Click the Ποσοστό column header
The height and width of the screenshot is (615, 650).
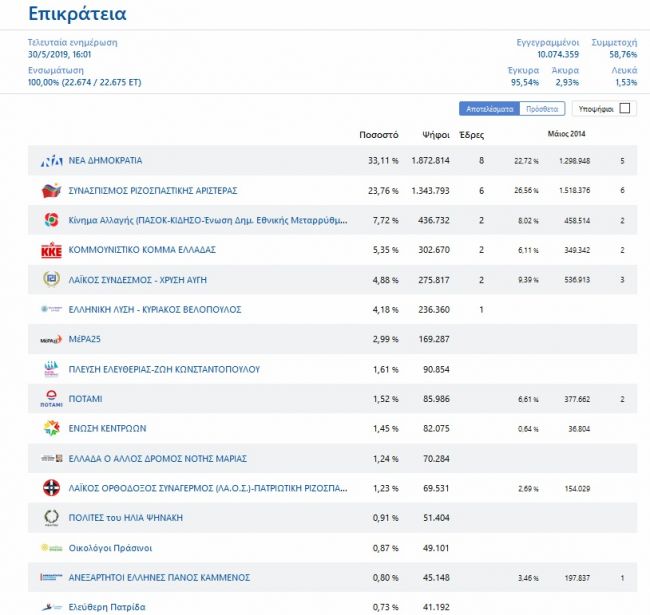click(x=378, y=134)
